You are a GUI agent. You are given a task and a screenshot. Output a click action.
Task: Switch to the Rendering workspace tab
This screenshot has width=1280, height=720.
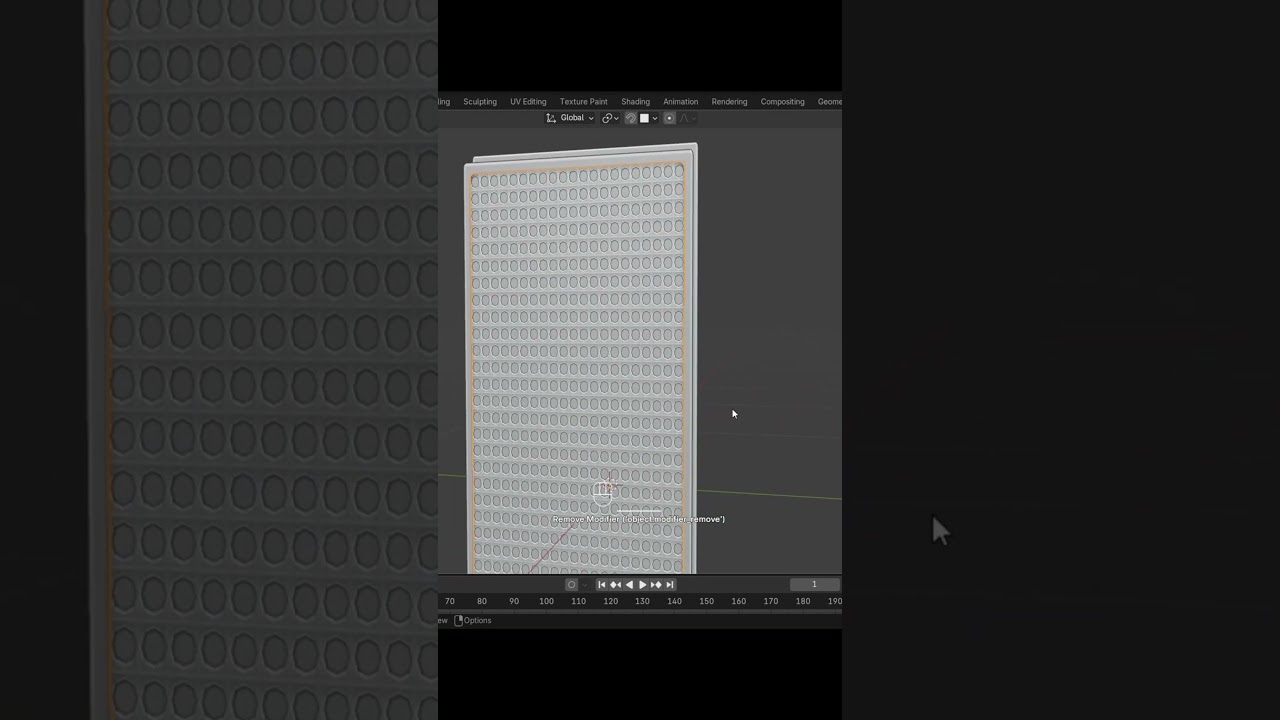pos(729,101)
